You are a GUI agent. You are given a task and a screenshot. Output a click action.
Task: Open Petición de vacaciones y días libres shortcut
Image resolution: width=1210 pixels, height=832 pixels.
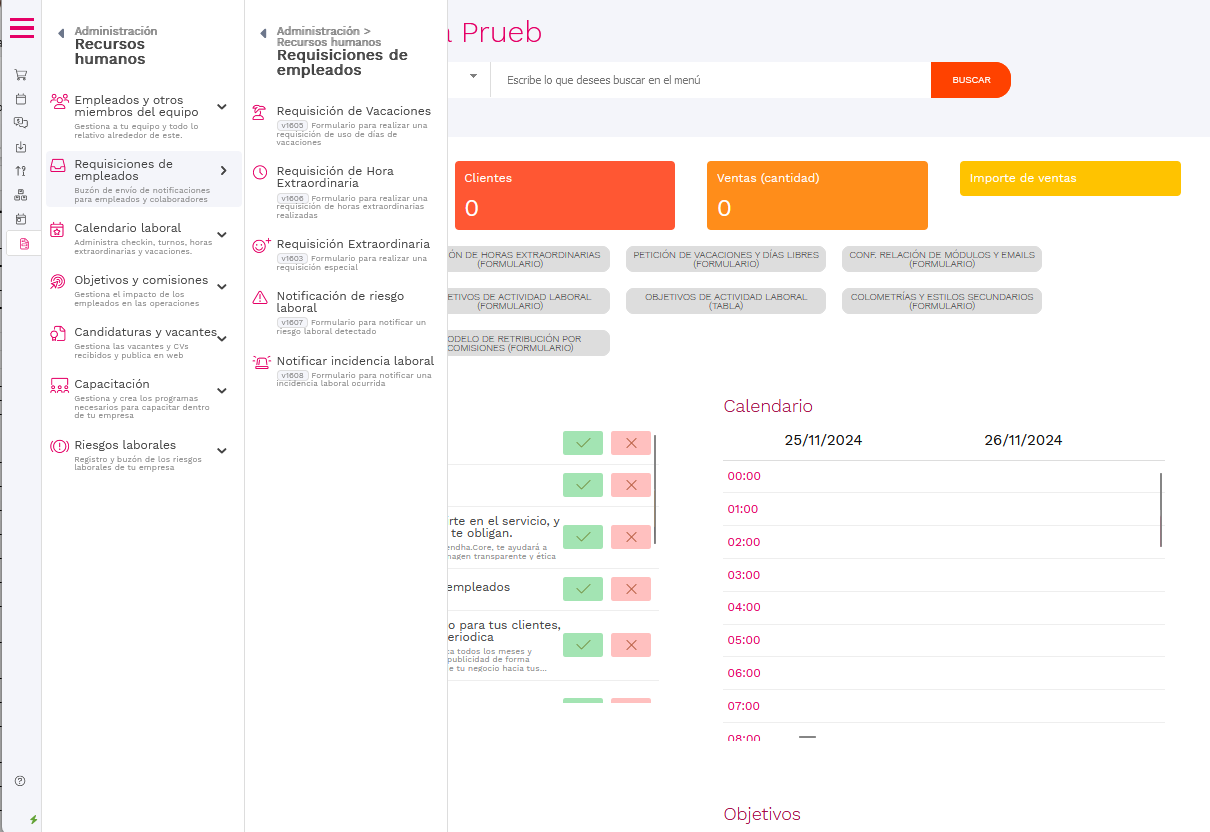[x=727, y=259]
